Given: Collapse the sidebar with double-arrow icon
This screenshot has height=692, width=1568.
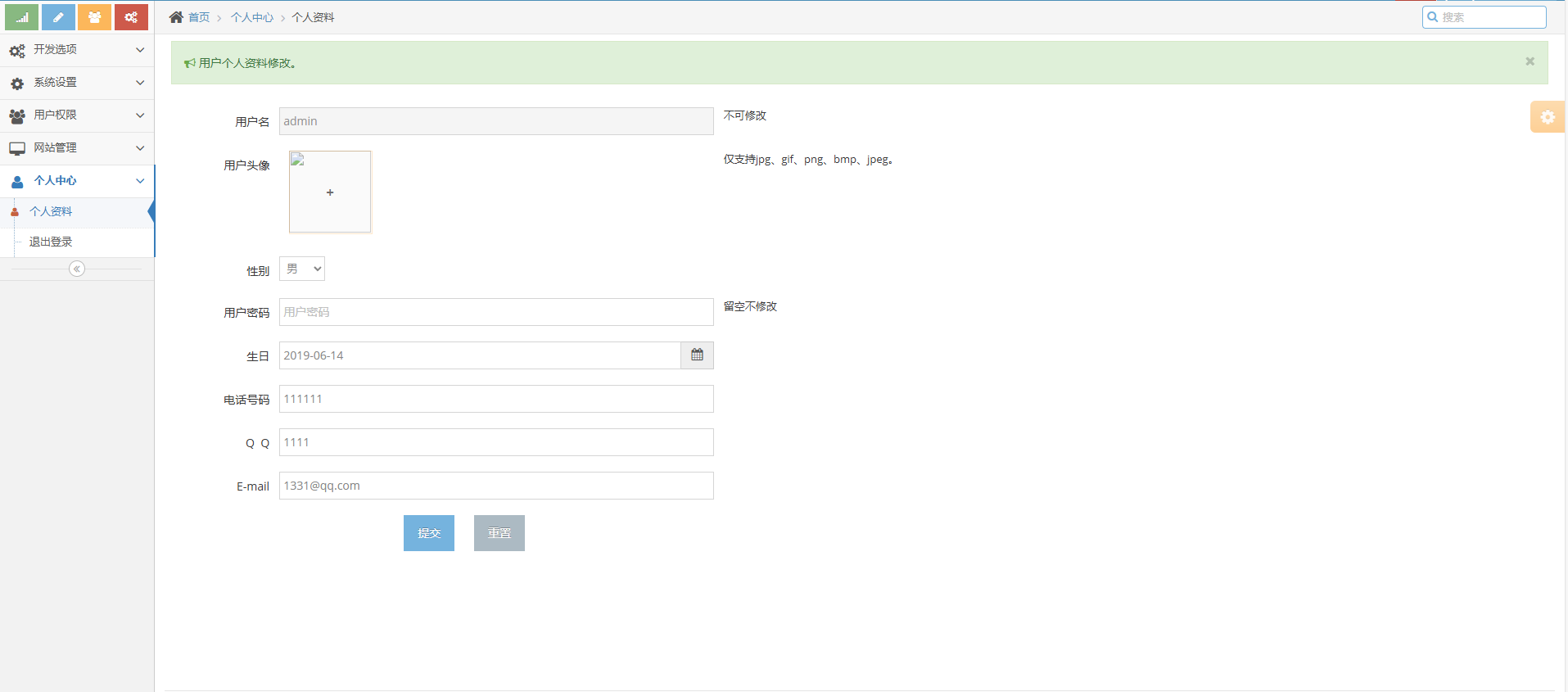Looking at the screenshot, I should click(77, 269).
